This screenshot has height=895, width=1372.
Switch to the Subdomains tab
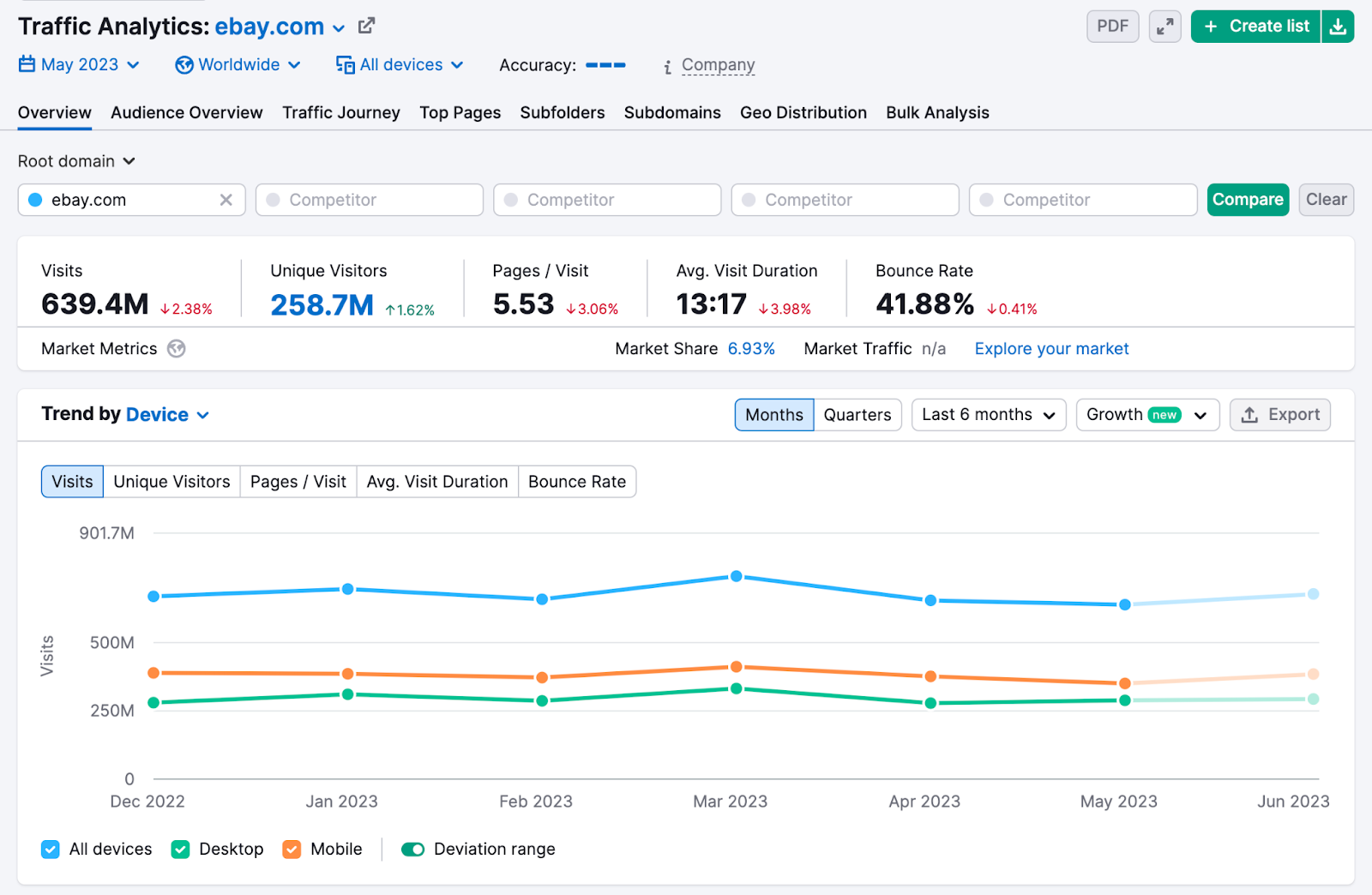tap(672, 112)
